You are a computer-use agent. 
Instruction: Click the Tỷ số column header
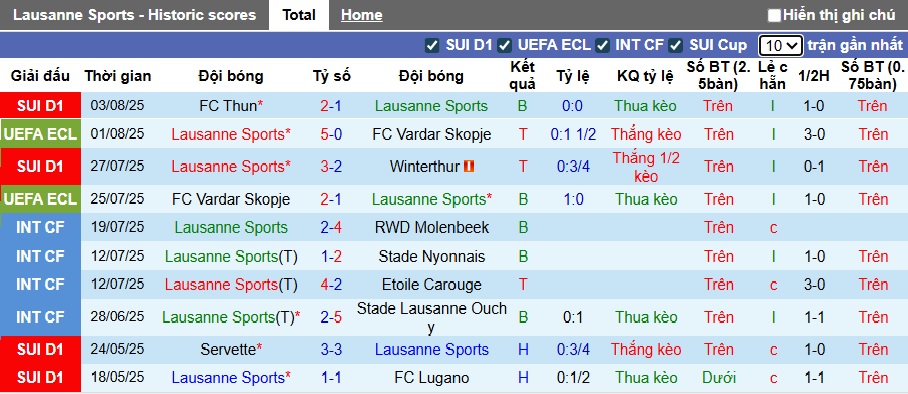pos(331,76)
